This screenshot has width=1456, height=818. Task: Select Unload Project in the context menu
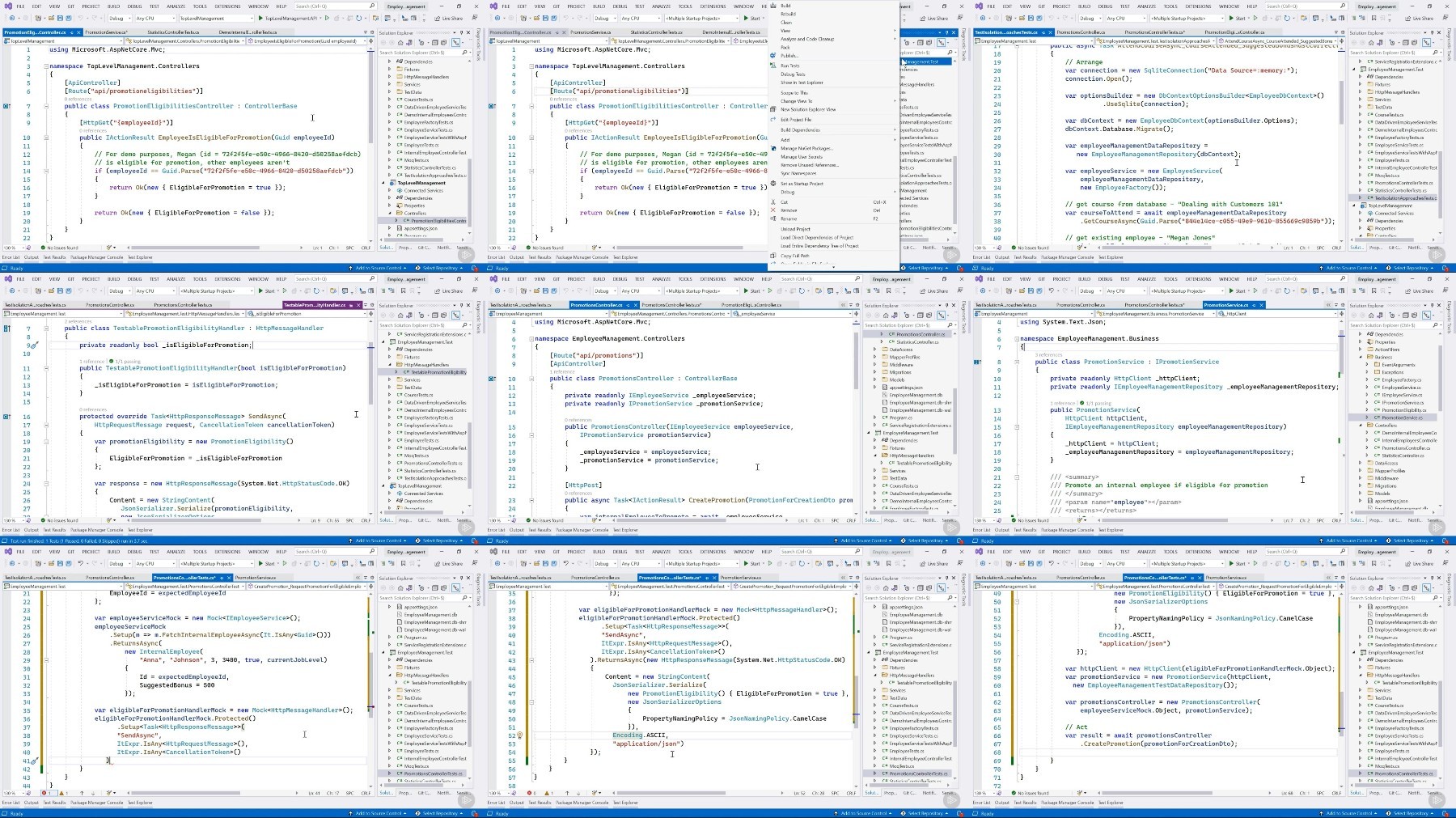(x=833, y=229)
